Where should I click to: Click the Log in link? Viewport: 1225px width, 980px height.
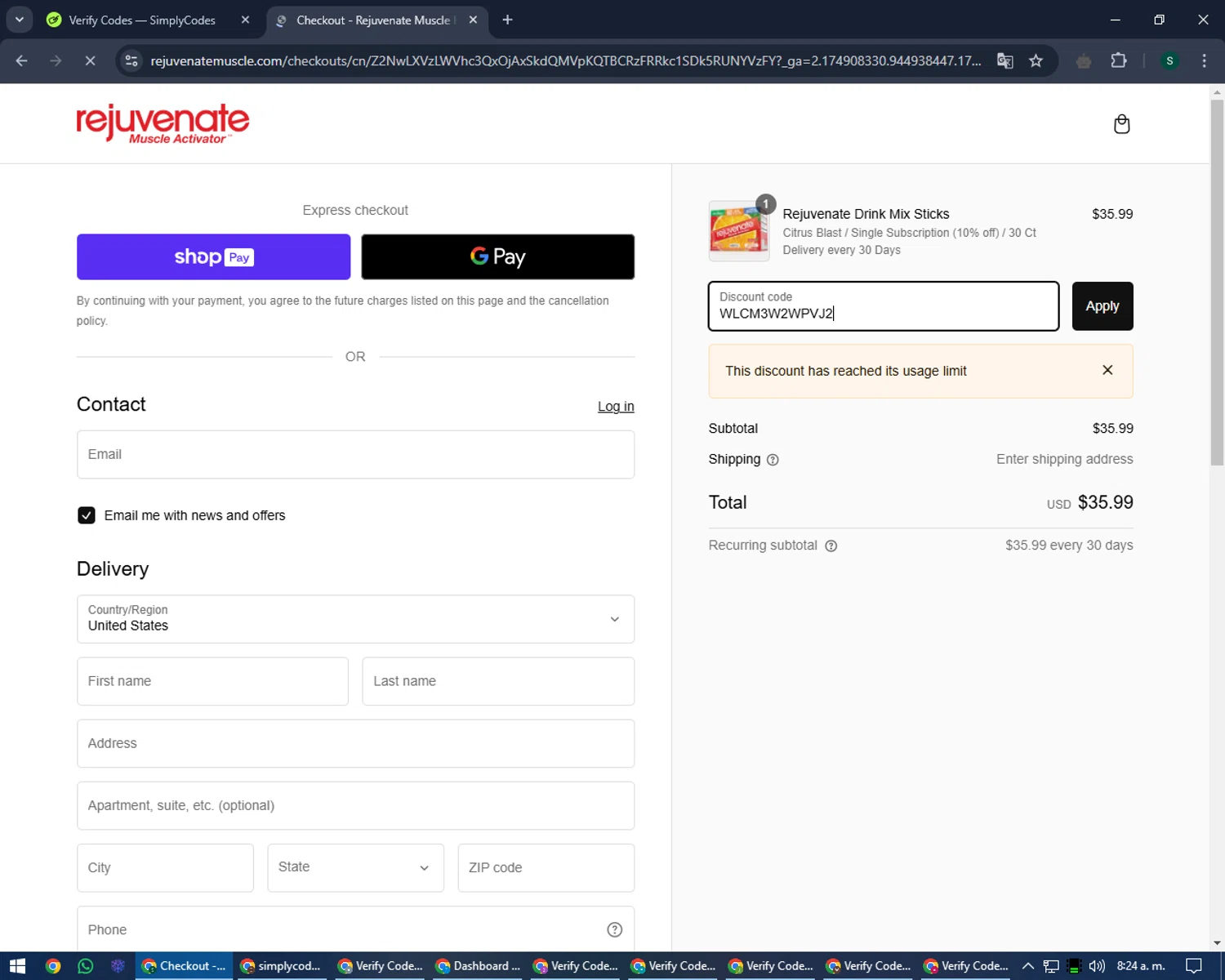pyautogui.click(x=616, y=407)
